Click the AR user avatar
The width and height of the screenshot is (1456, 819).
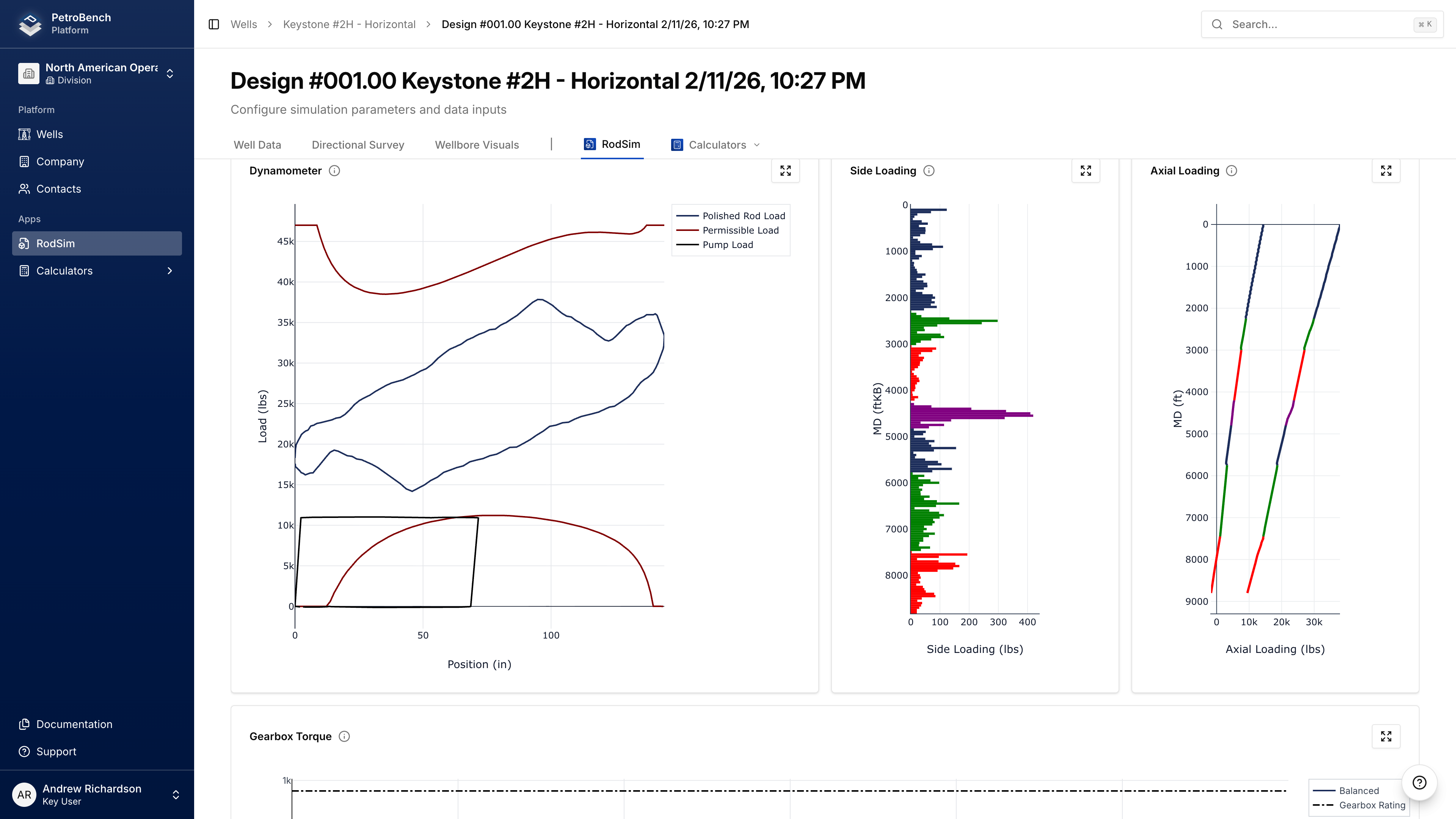(x=24, y=795)
